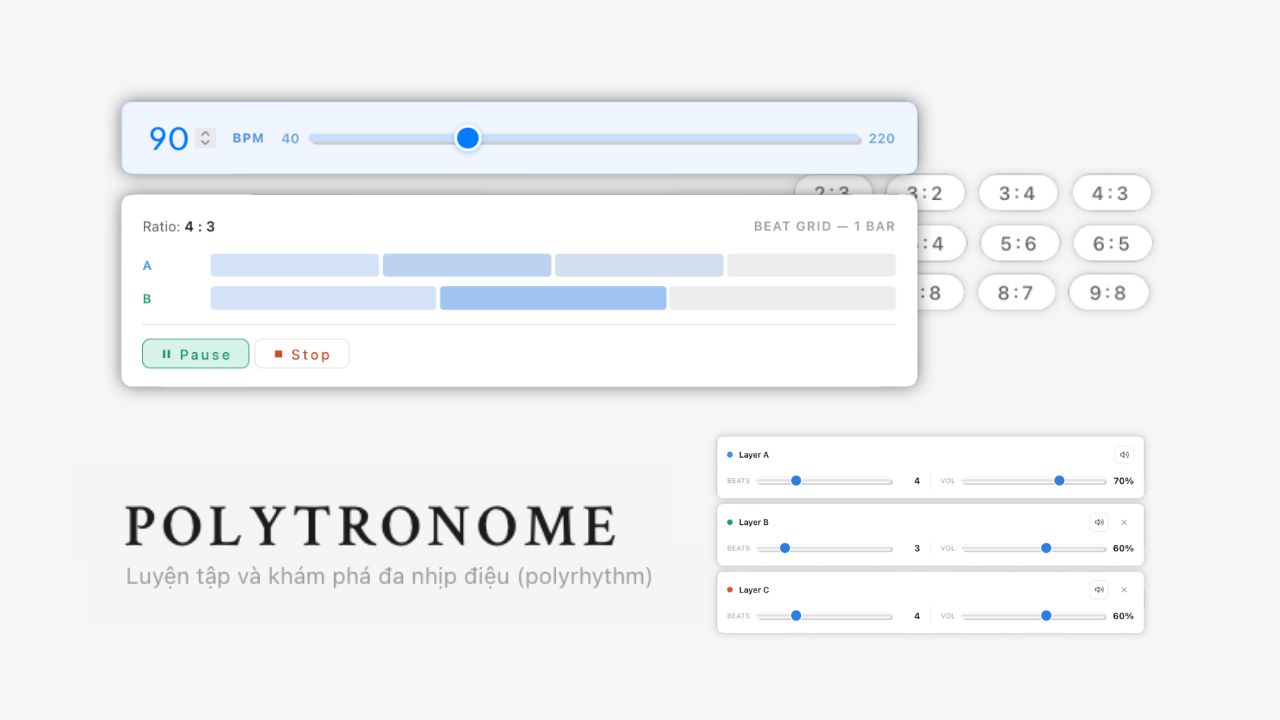The width and height of the screenshot is (1280, 720).
Task: Click the '60%' volume value of Layer B
Action: coord(1123,548)
